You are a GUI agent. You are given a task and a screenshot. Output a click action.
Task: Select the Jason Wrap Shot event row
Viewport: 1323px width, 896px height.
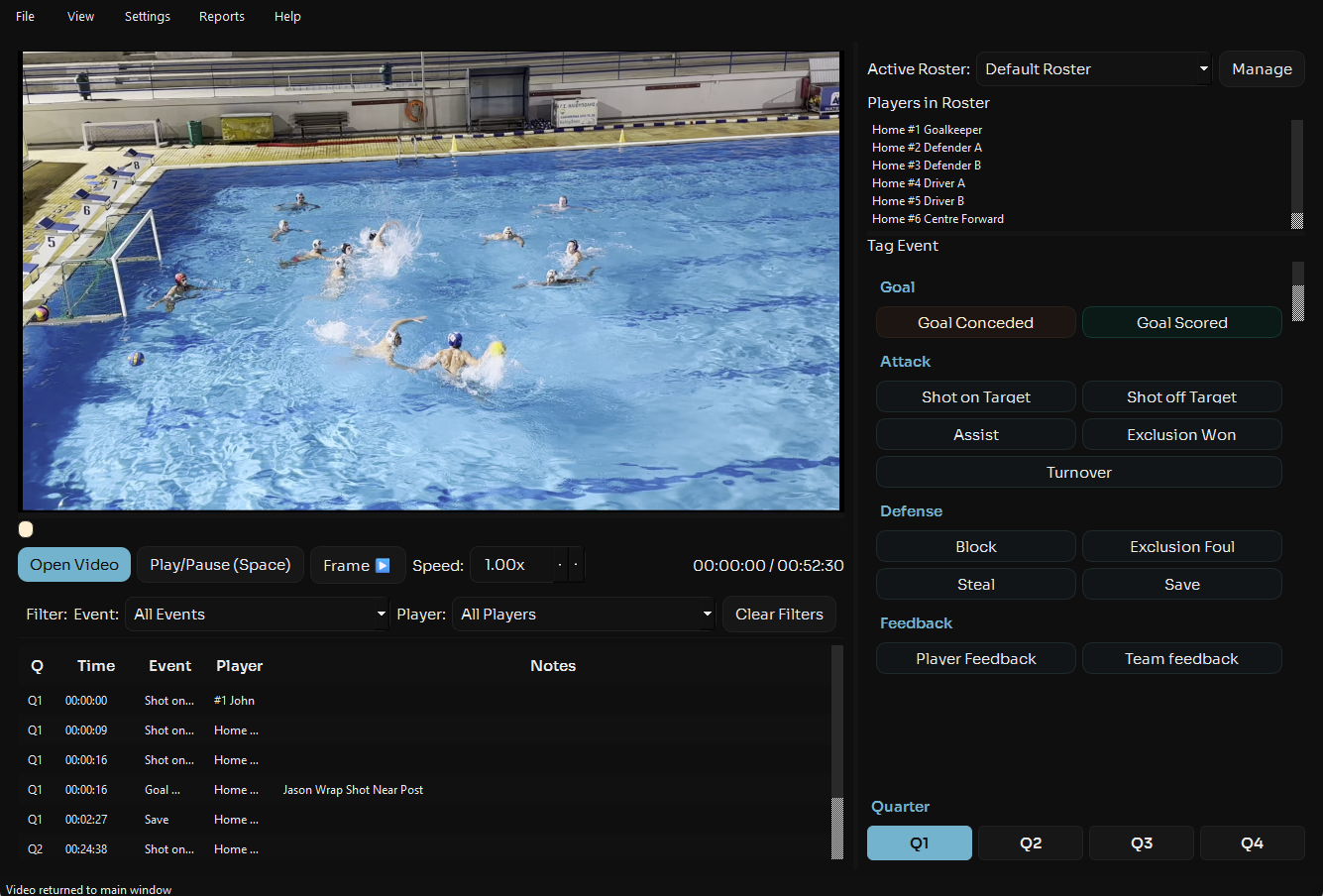(353, 790)
